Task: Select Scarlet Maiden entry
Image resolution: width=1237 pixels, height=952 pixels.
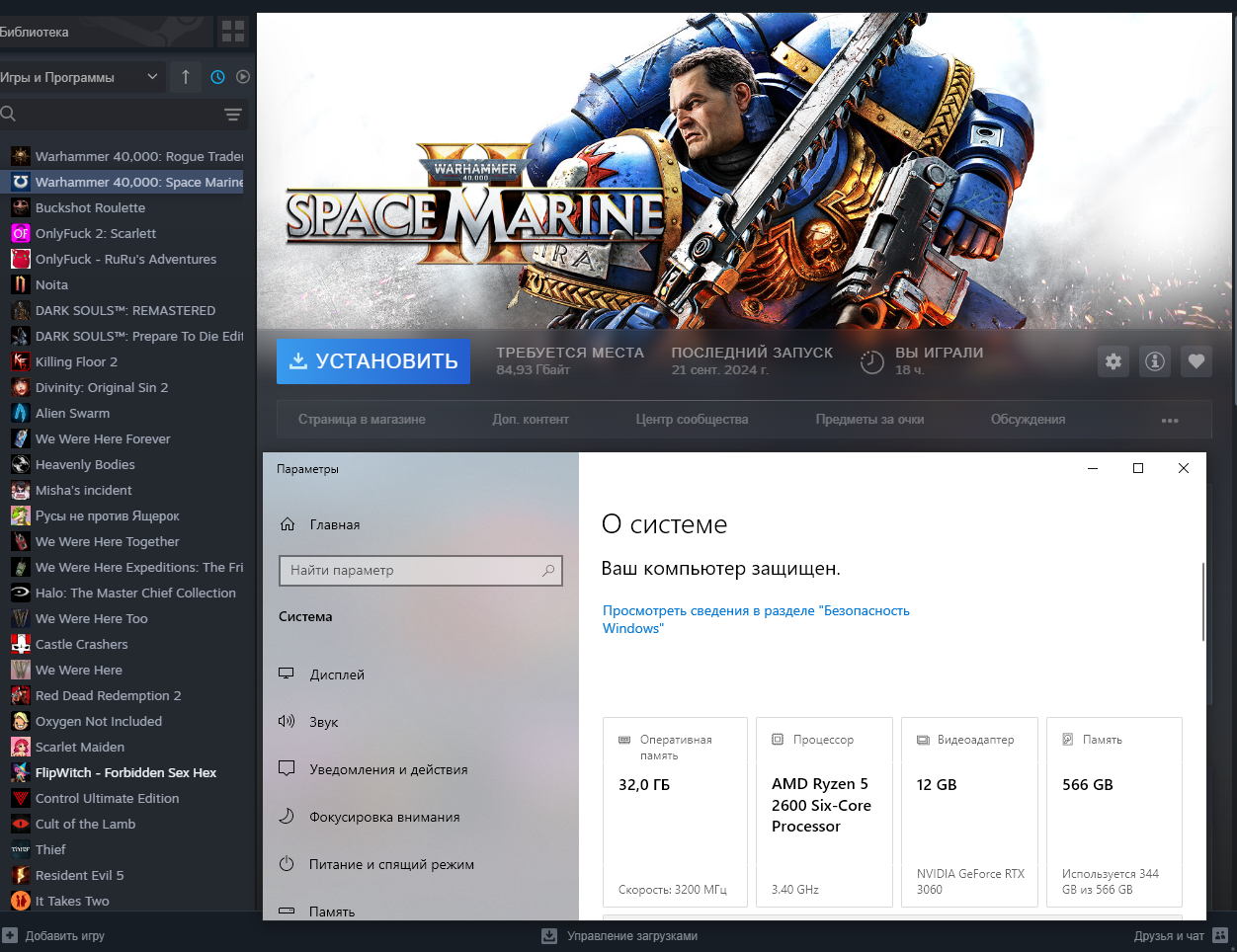Action: coord(126,747)
